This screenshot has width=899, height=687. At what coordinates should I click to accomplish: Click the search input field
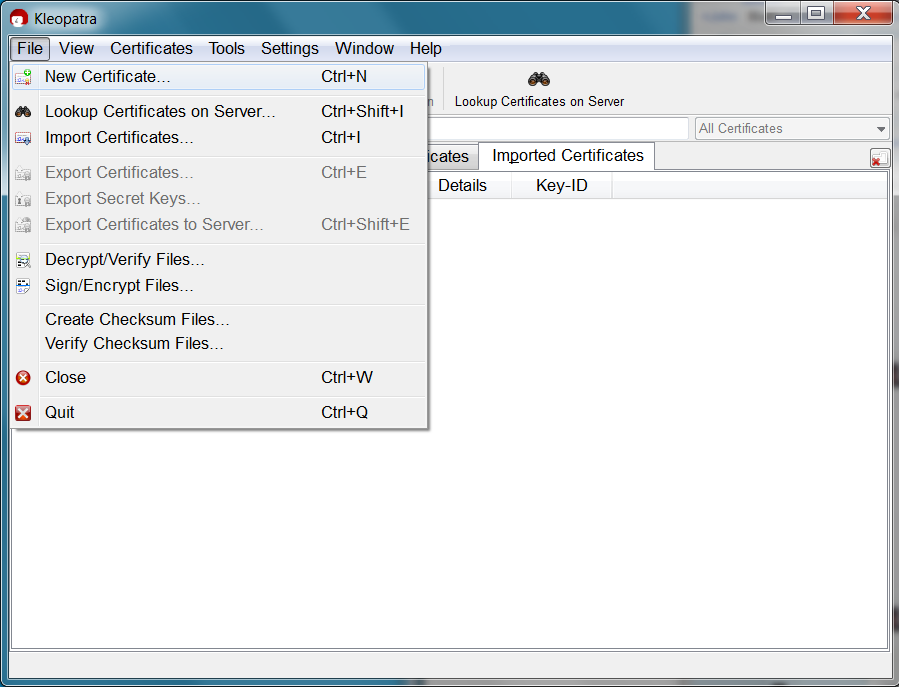[x=558, y=128]
